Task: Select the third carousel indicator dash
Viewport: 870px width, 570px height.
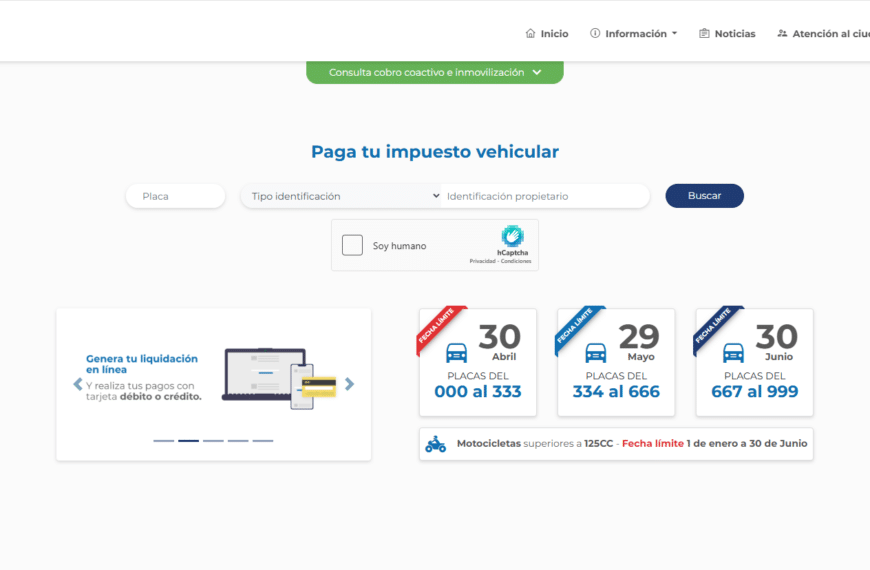Action: point(213,441)
